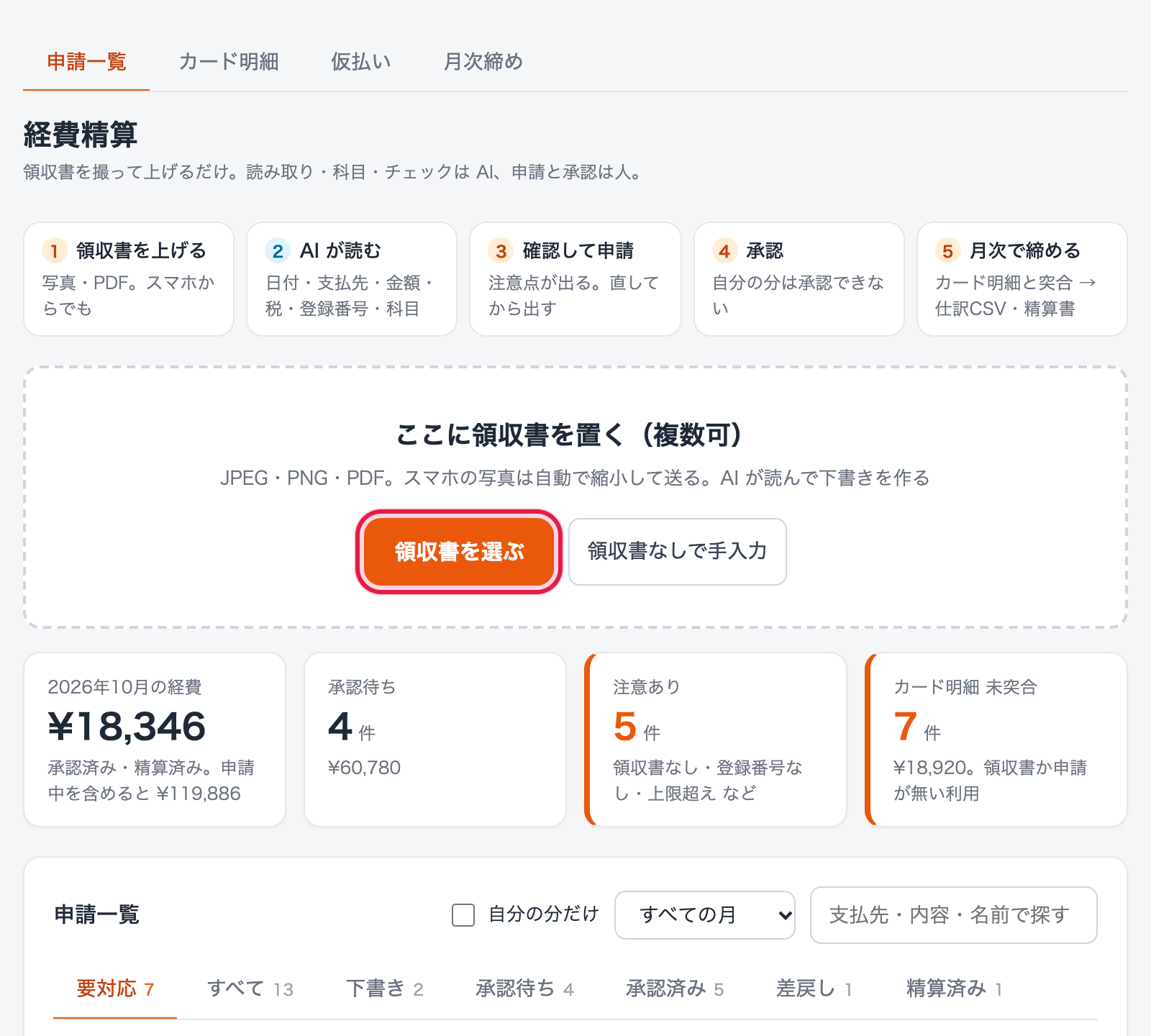The width and height of the screenshot is (1151, 1036).
Task: Select the 承認待ち 4 filter tab
Action: point(524,989)
